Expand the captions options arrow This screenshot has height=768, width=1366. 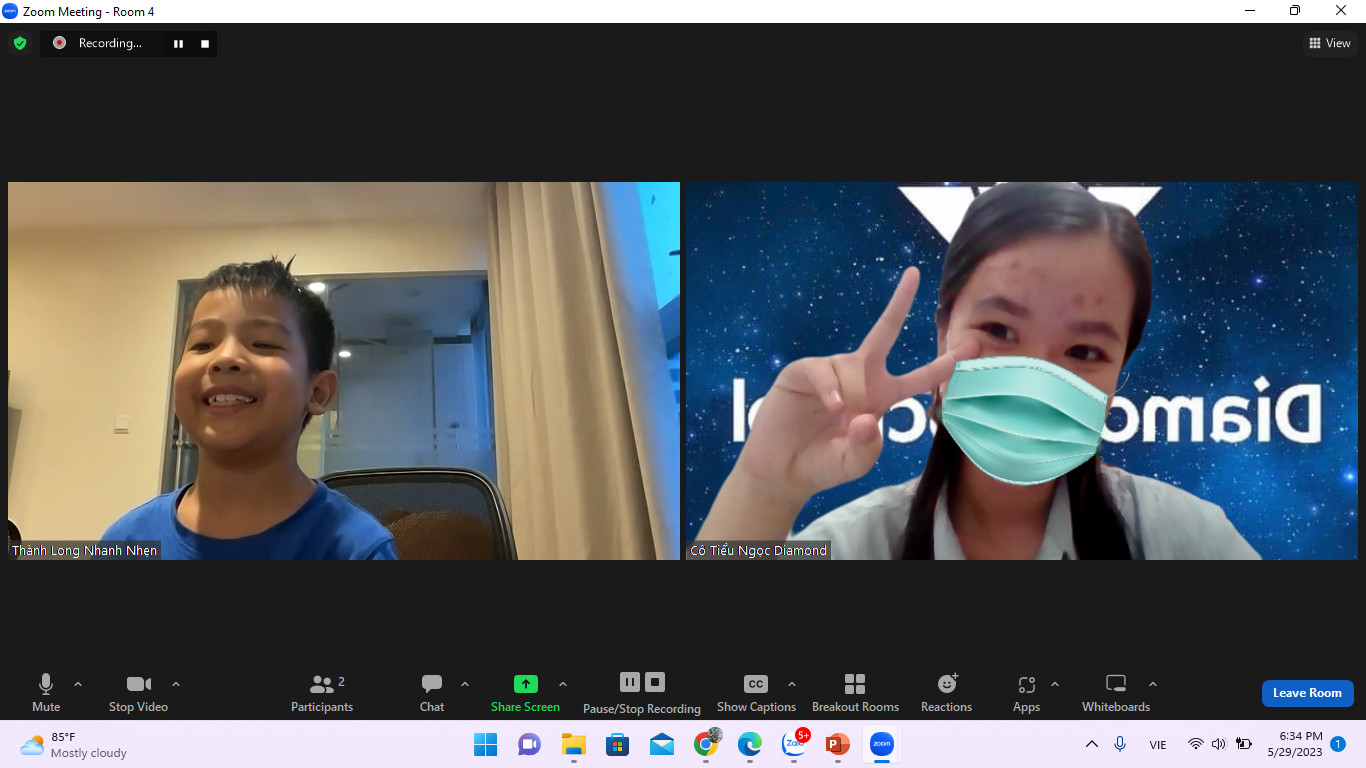792,684
